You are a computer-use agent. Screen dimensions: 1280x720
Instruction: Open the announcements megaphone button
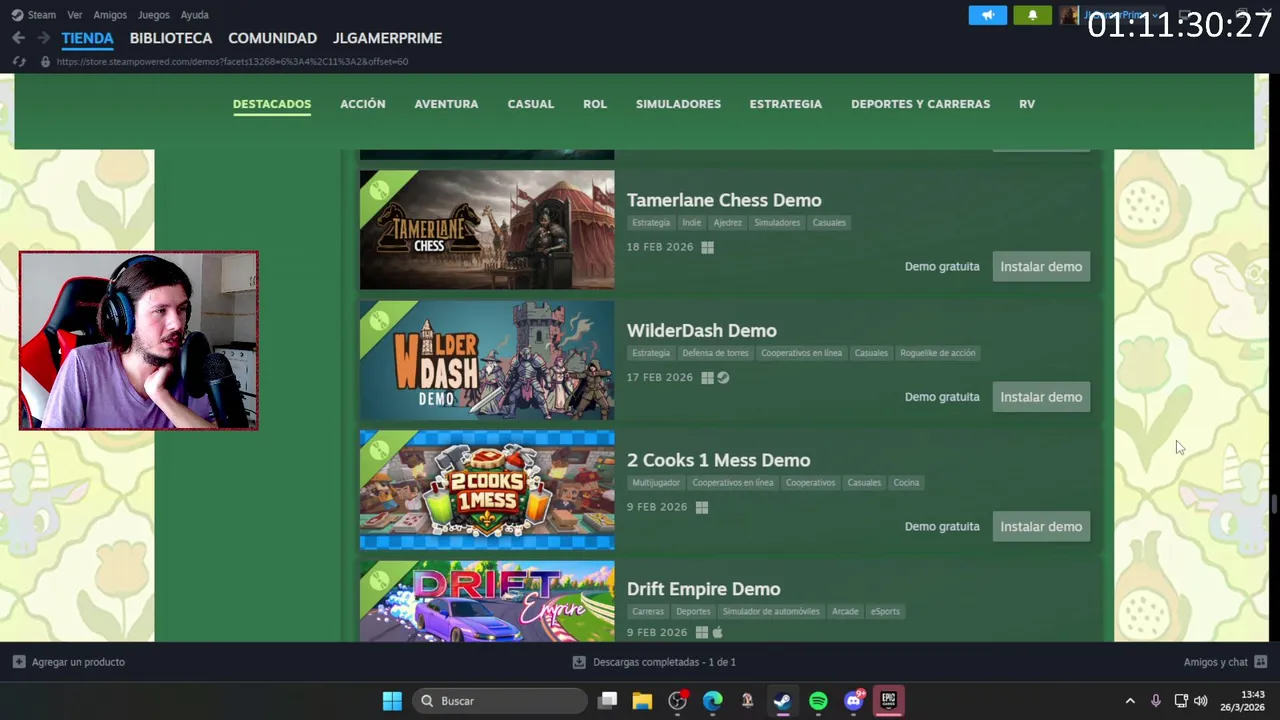pyautogui.click(x=988, y=15)
